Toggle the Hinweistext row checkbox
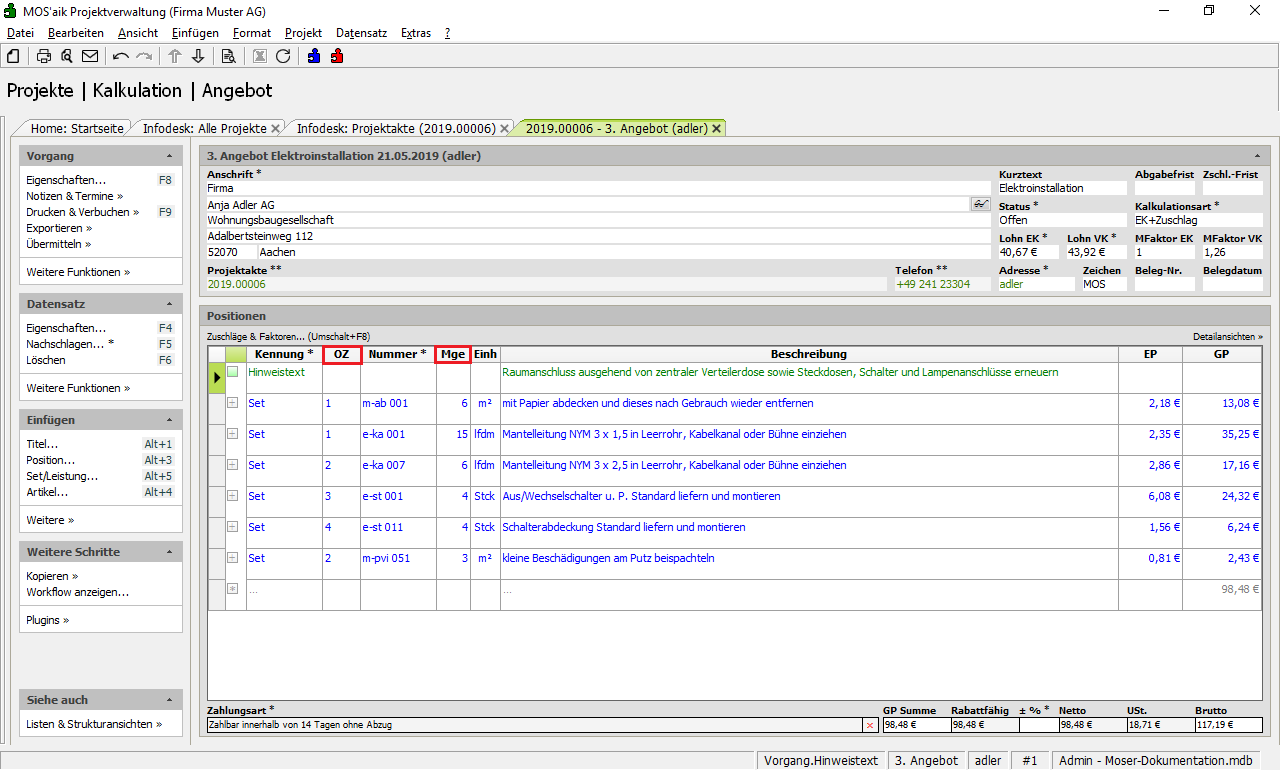The width and height of the screenshot is (1280, 770). click(x=233, y=372)
